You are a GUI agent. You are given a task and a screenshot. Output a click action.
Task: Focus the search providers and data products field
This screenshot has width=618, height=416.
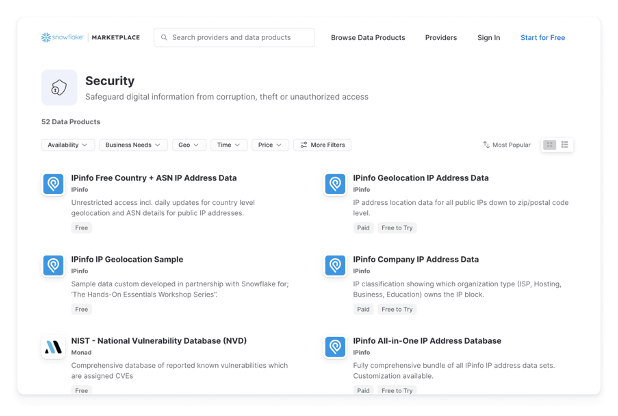(x=234, y=37)
